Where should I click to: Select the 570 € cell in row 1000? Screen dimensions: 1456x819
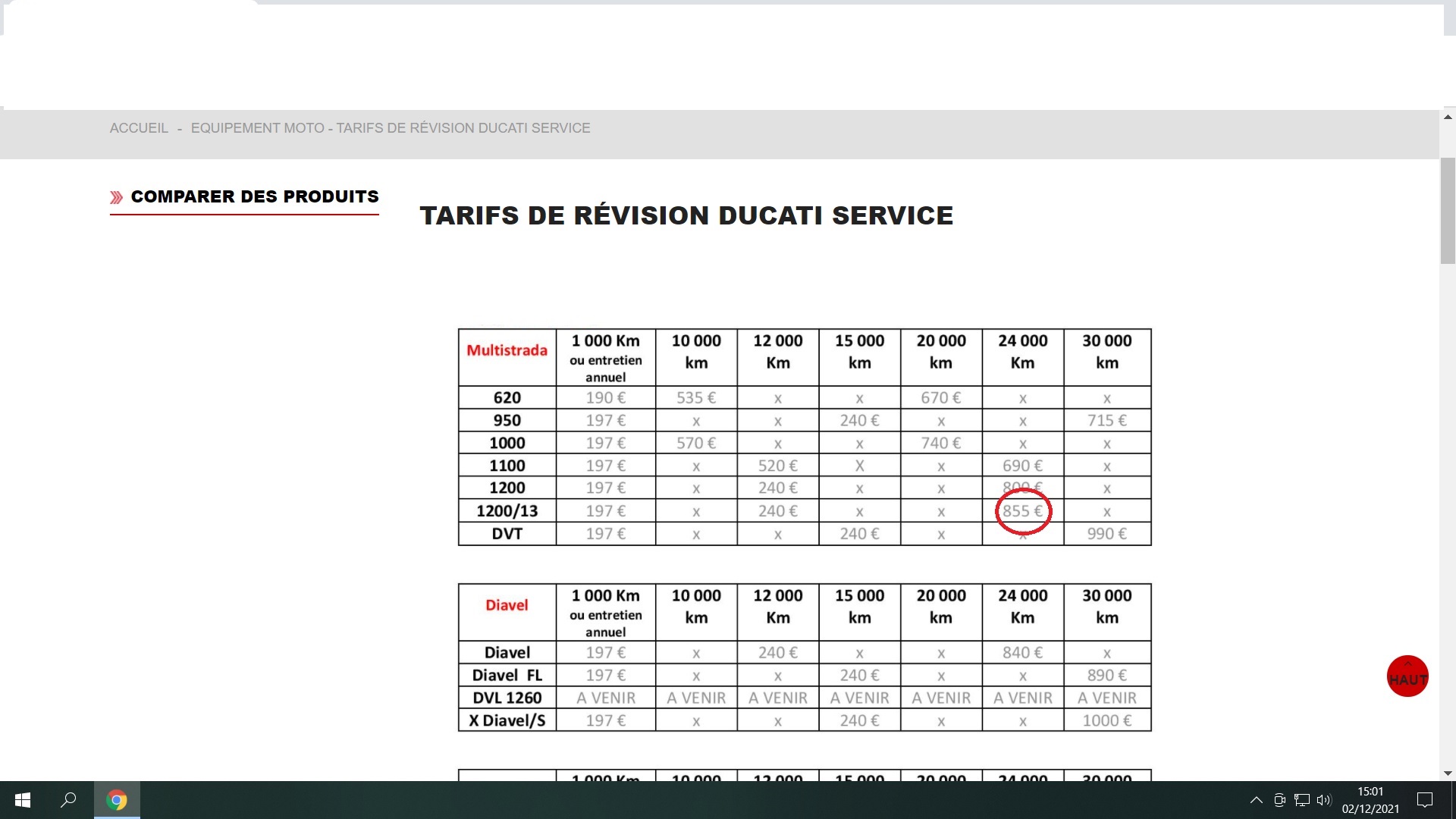pos(696,443)
